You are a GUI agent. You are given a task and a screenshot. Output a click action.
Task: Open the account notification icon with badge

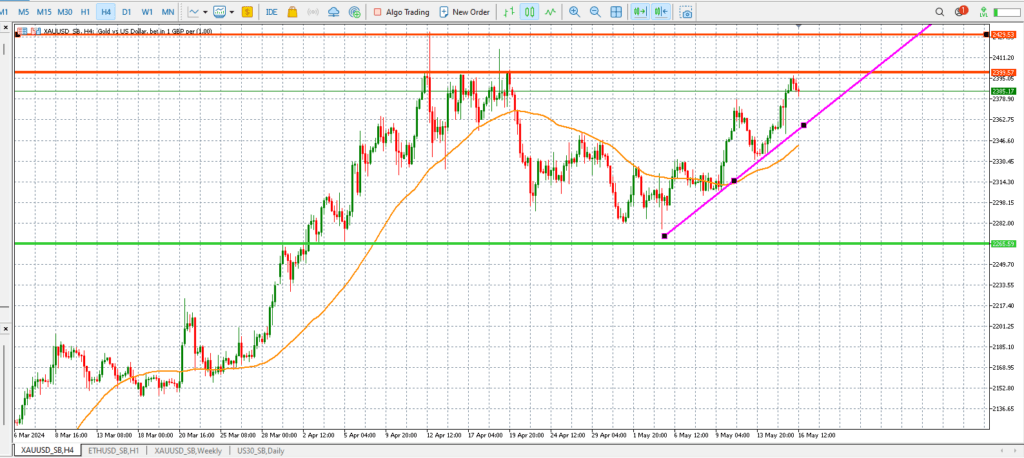click(x=961, y=11)
